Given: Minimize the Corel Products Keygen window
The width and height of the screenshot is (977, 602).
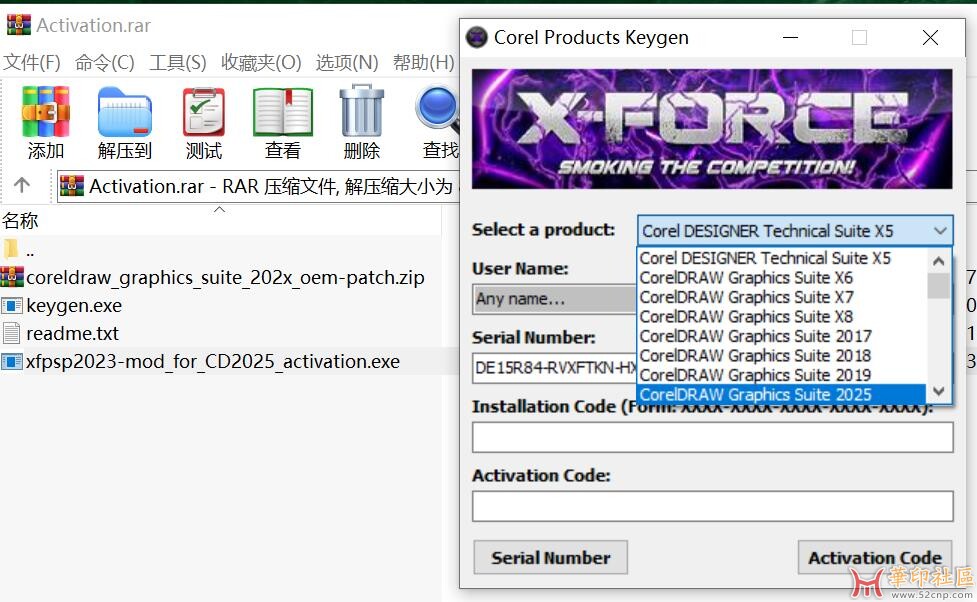Looking at the screenshot, I should [x=791, y=37].
